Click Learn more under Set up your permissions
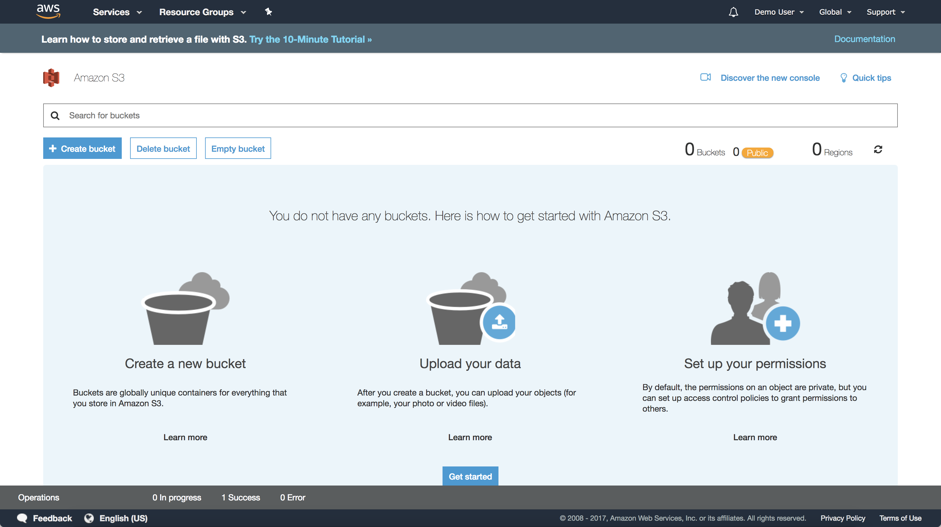The height and width of the screenshot is (527, 941). point(755,437)
